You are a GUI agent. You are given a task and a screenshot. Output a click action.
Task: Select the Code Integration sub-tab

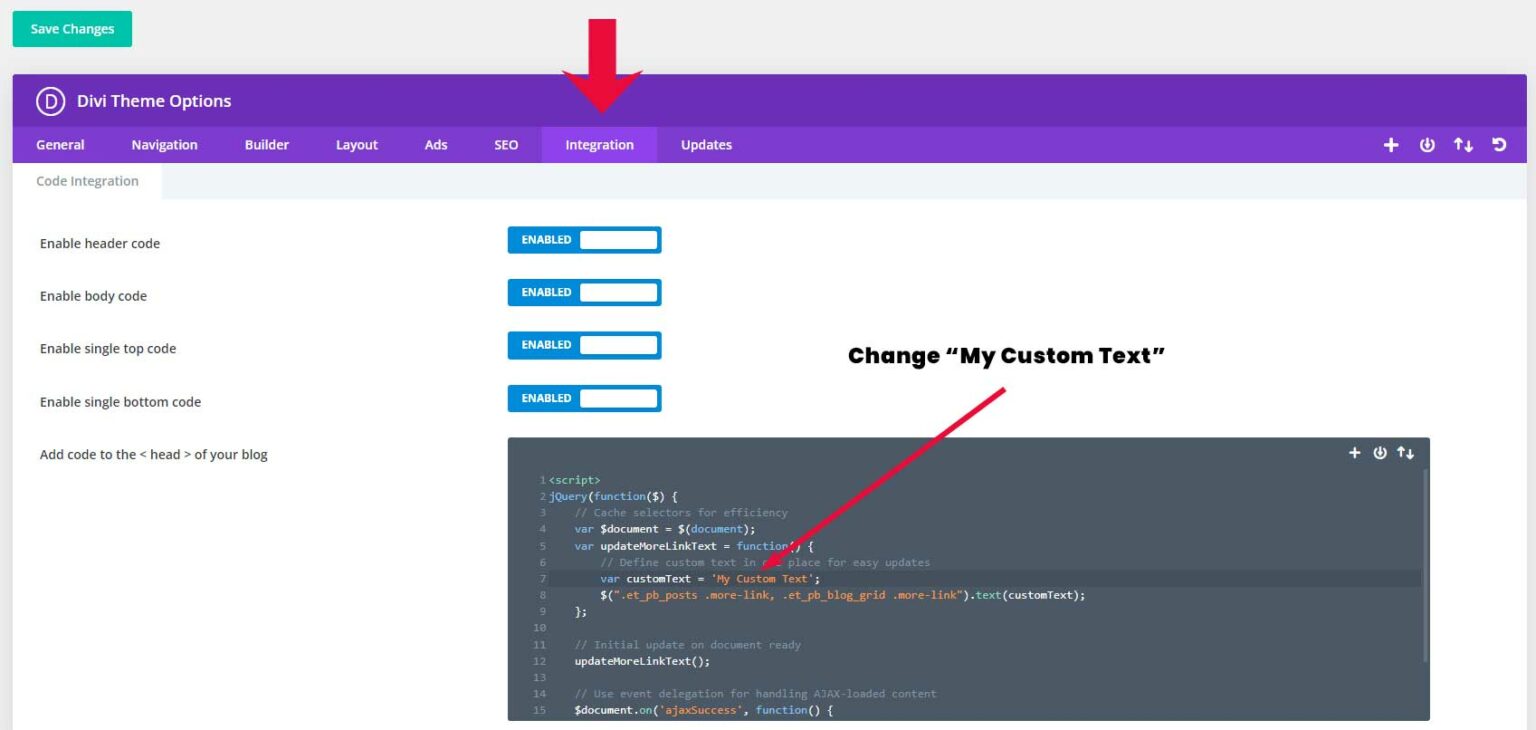click(x=88, y=180)
